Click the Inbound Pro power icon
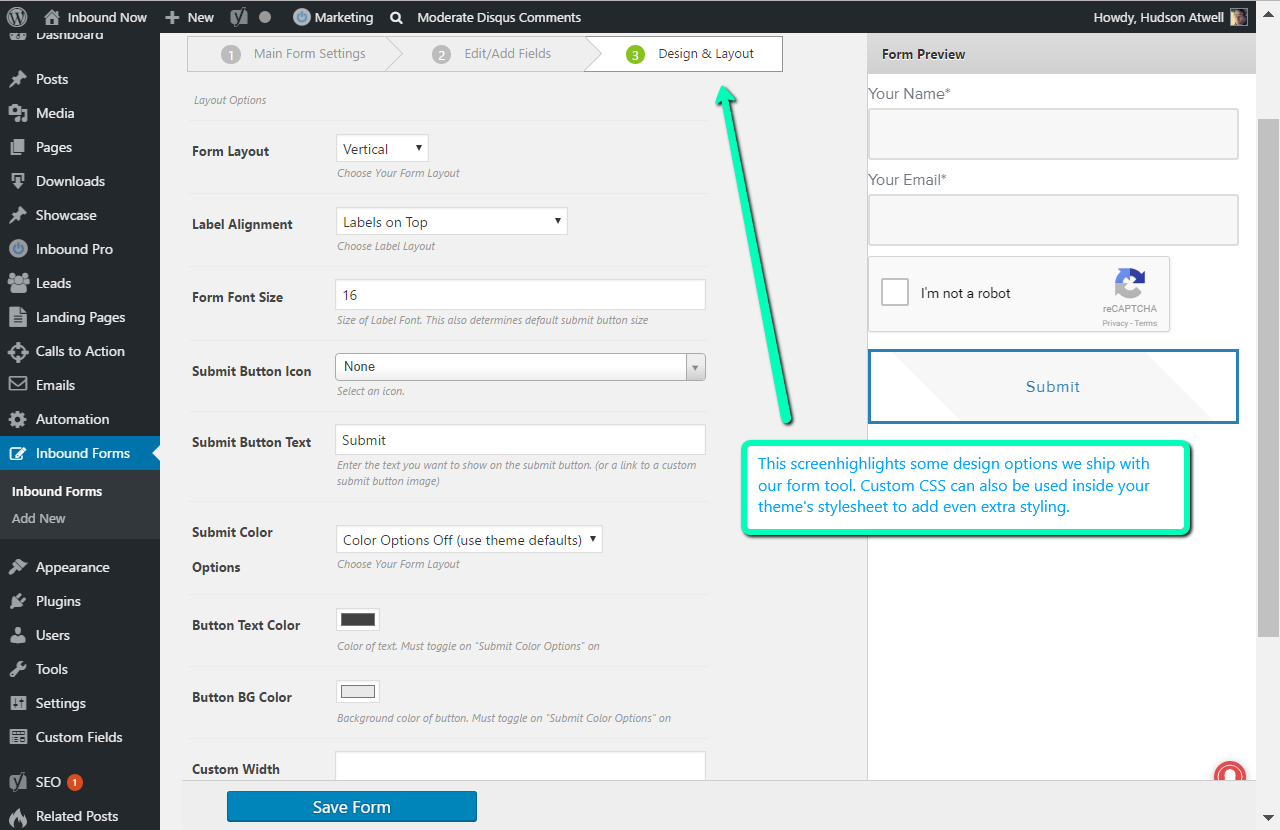Image resolution: width=1280 pixels, height=830 pixels. tap(18, 249)
